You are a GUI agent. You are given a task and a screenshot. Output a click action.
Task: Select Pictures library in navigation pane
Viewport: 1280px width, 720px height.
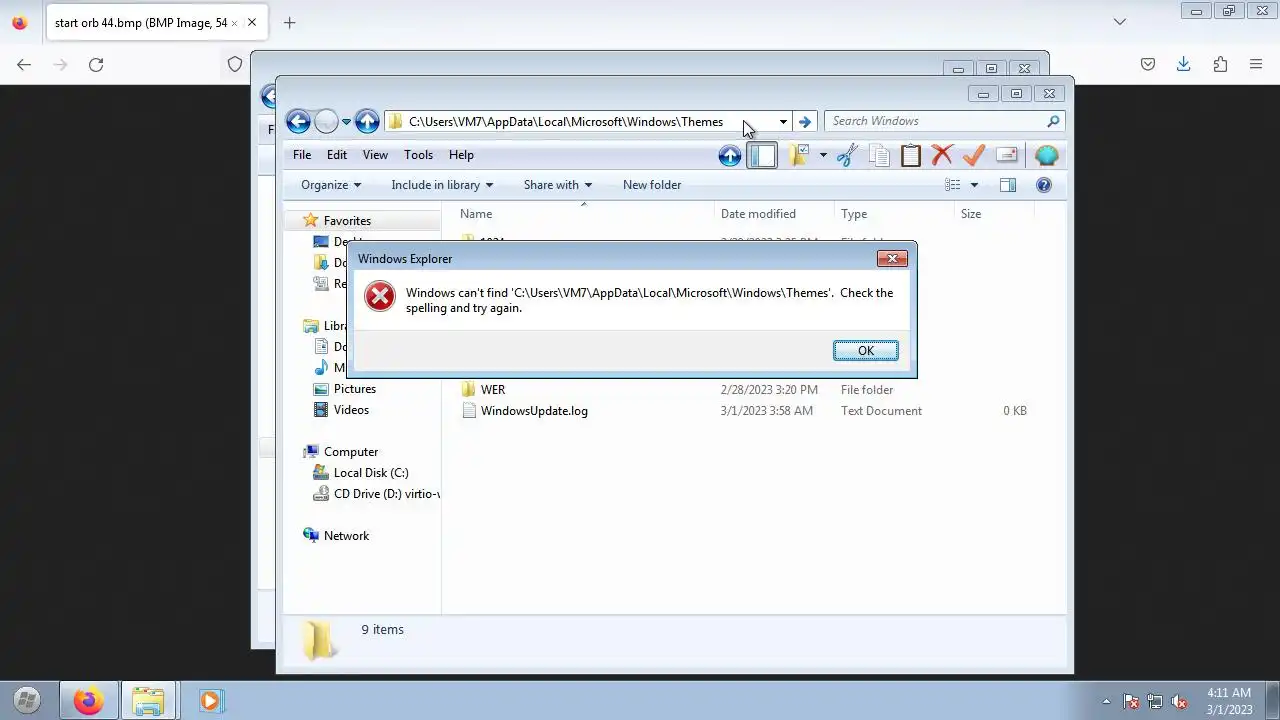click(355, 389)
